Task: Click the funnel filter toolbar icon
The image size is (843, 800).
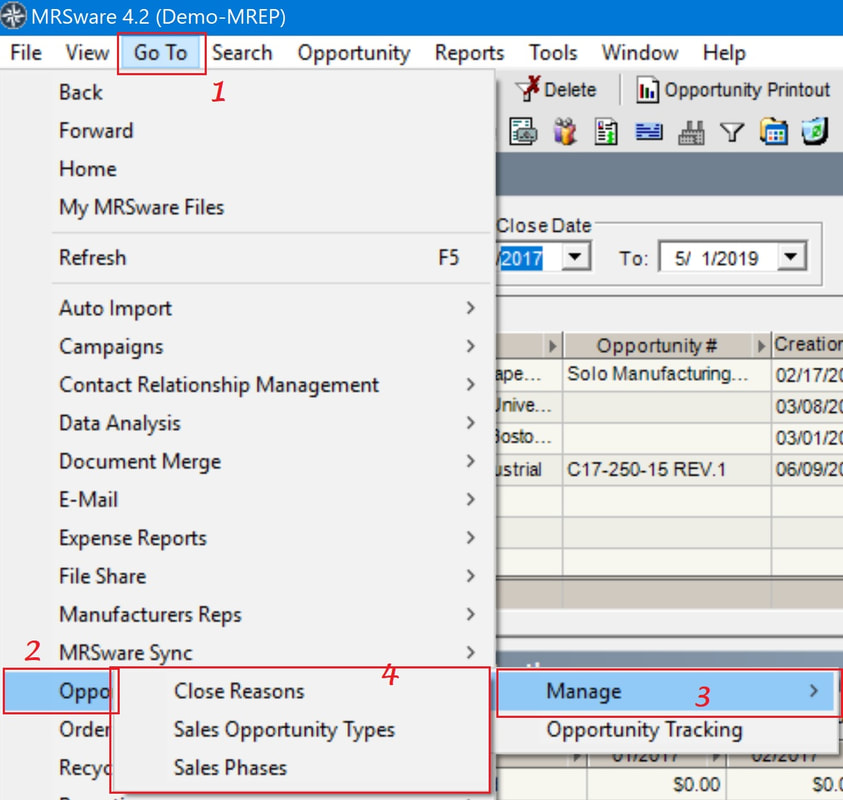Action: pos(732,132)
